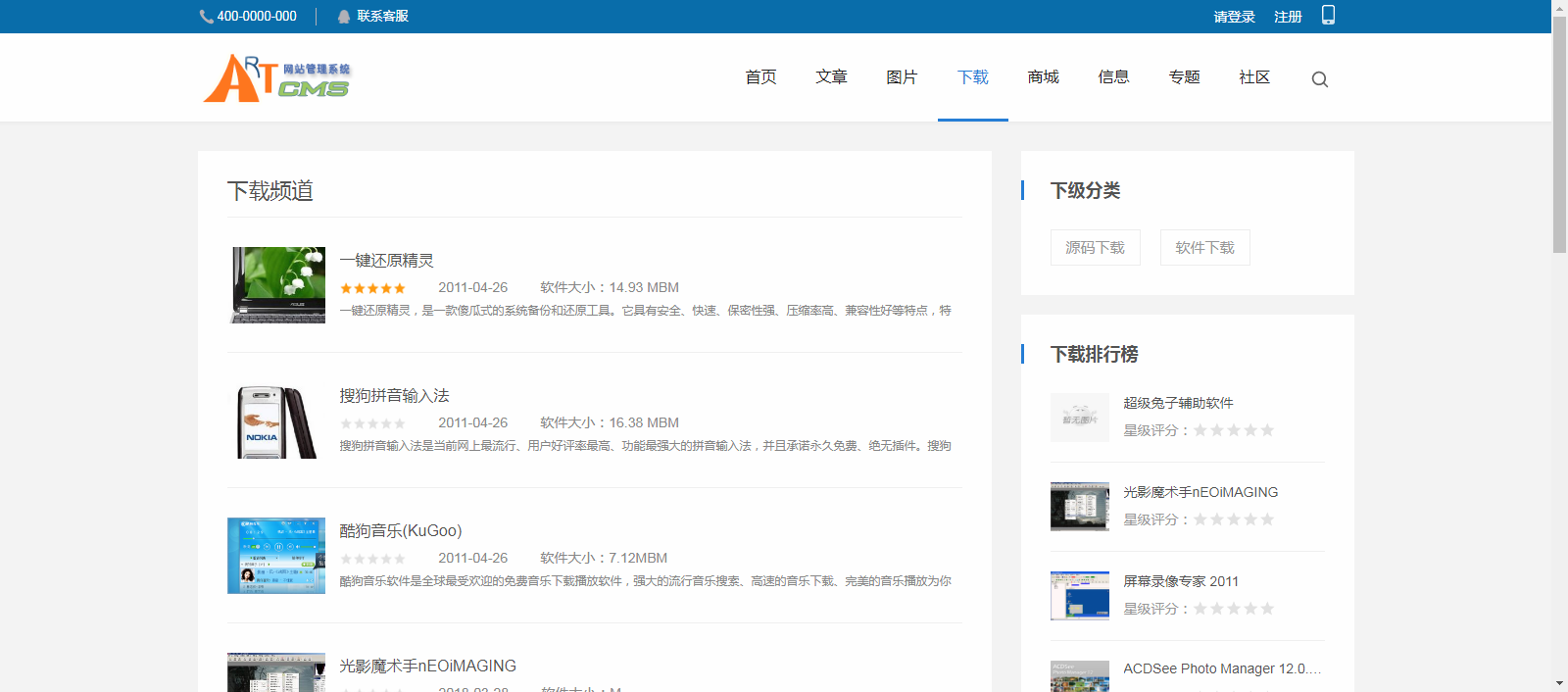
Task: Click the scrollbar up arrow
Action: (x=1559, y=8)
